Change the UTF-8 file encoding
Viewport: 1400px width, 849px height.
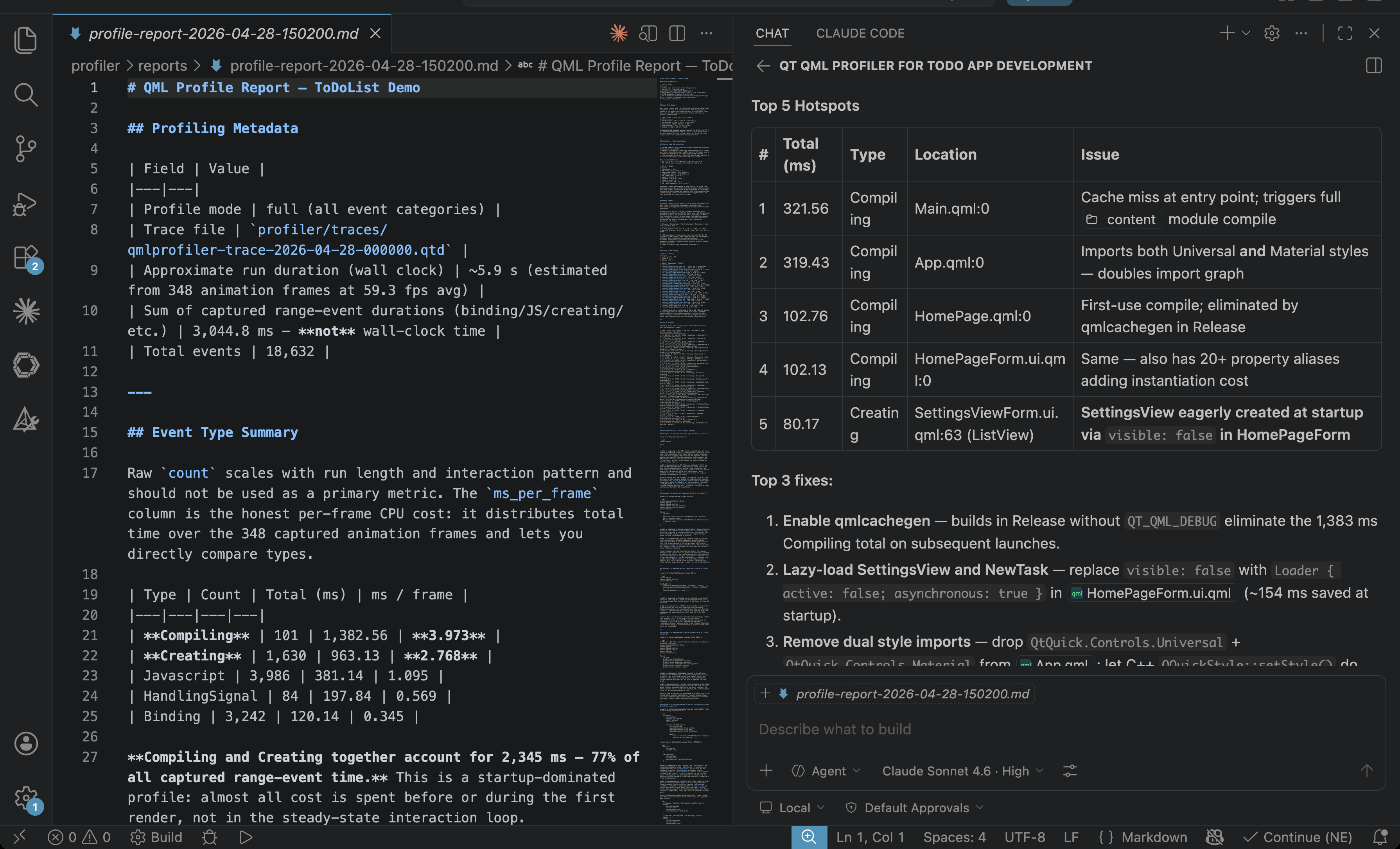pyautogui.click(x=1024, y=837)
